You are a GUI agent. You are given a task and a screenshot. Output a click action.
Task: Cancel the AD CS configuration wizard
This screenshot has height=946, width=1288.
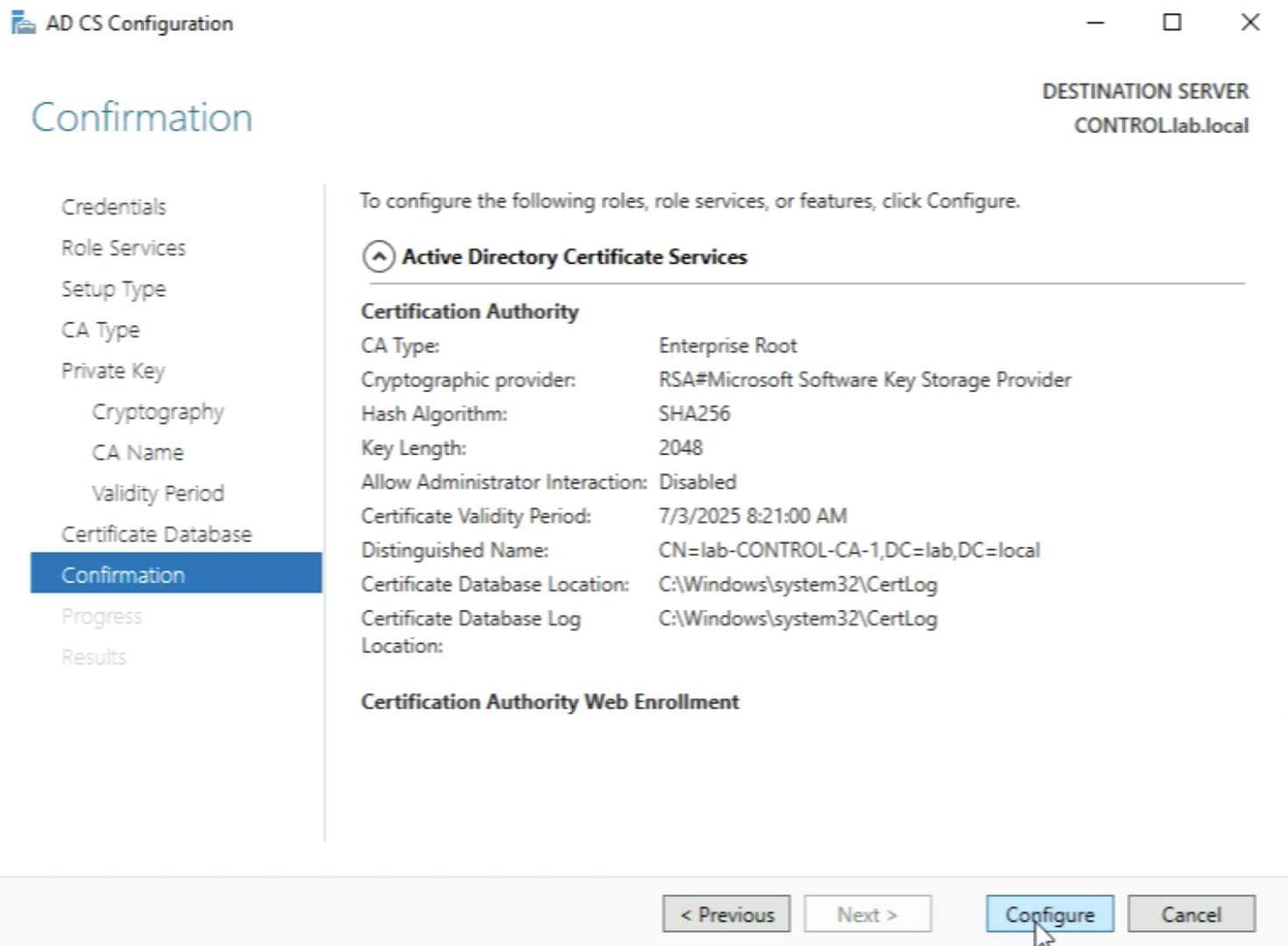click(x=1191, y=914)
